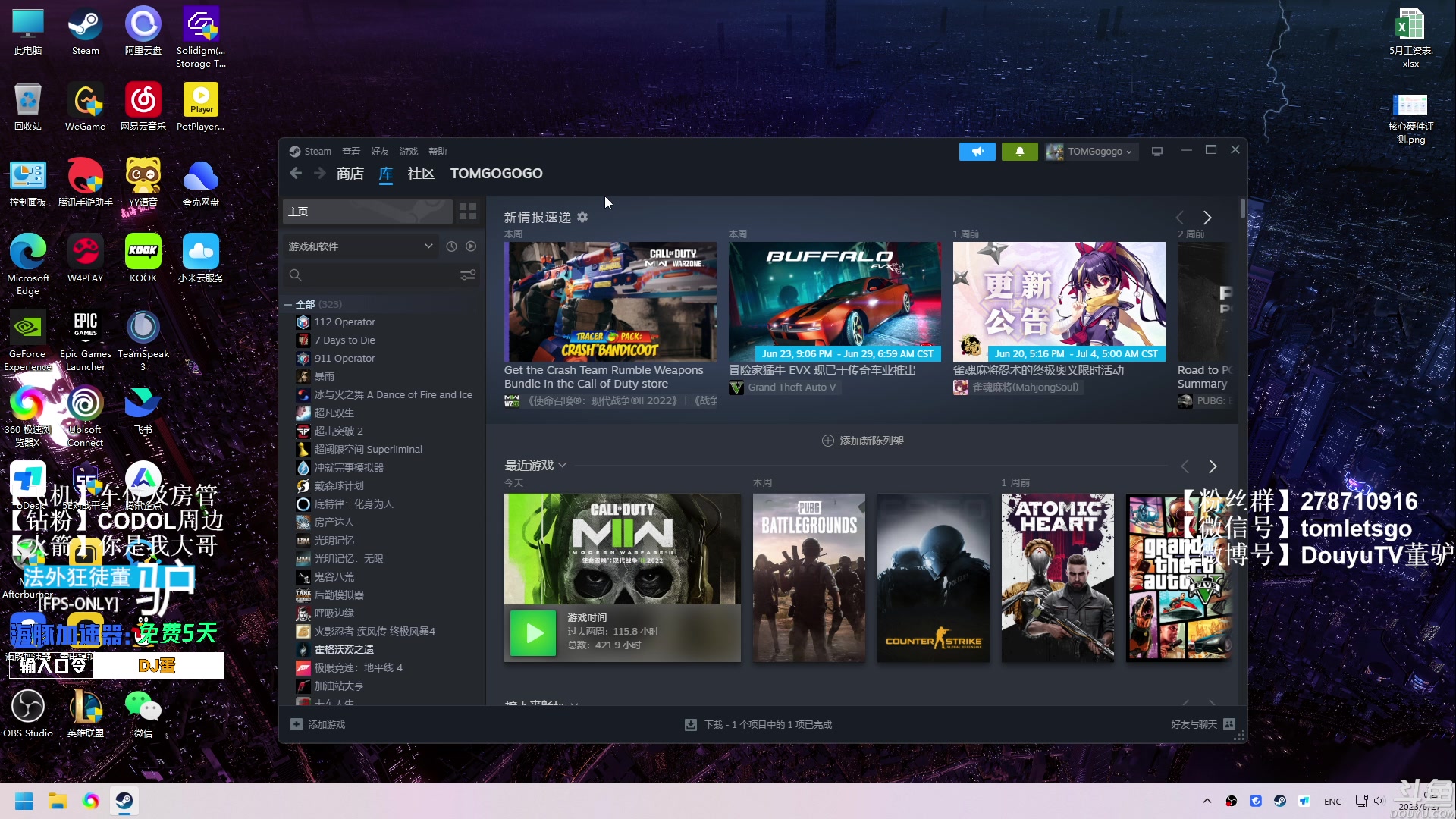Open the Steam announcements megaphone button
The image size is (1456, 819).
tap(977, 152)
